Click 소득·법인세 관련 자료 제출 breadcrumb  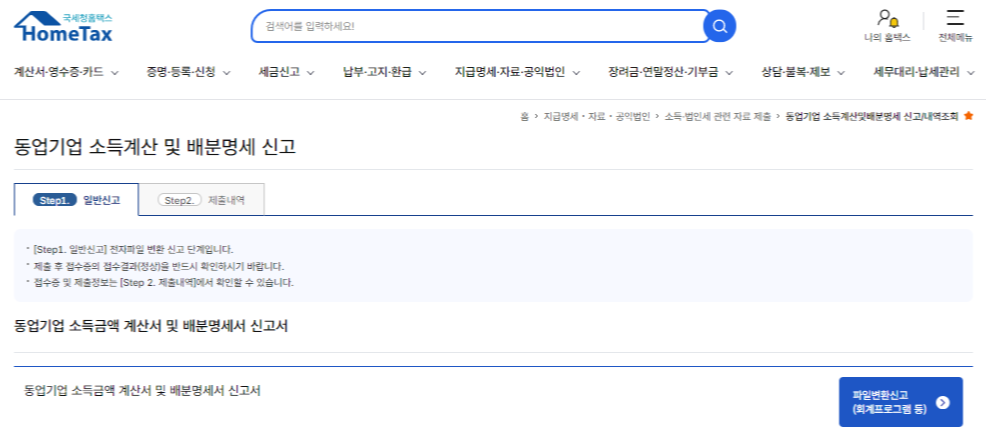pyautogui.click(x=717, y=117)
